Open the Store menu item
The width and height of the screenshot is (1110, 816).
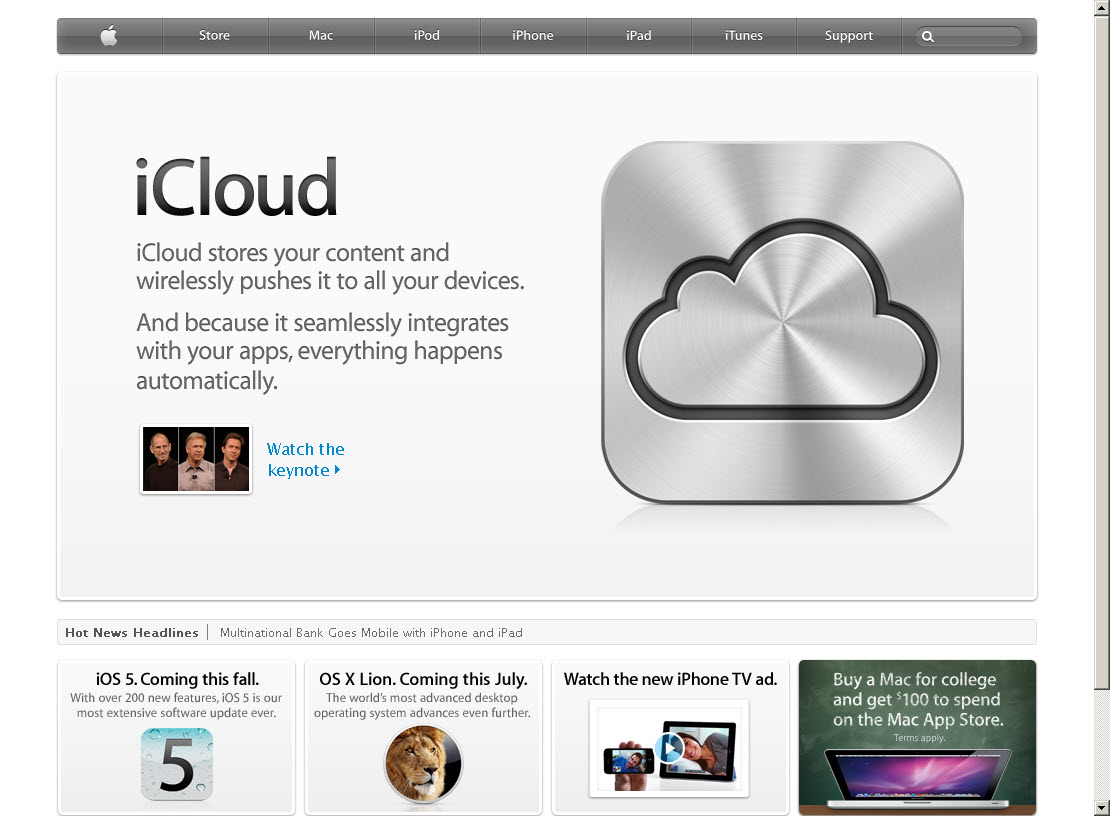pyautogui.click(x=214, y=36)
